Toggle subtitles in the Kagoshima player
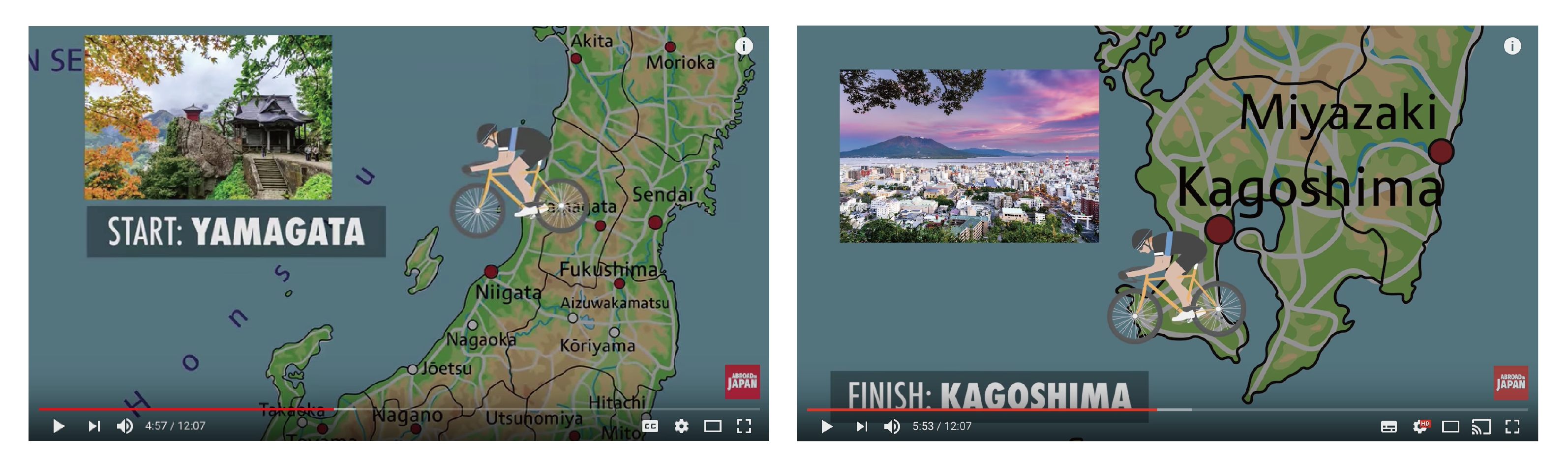This screenshot has height=460, width=1568. pos(1389,427)
